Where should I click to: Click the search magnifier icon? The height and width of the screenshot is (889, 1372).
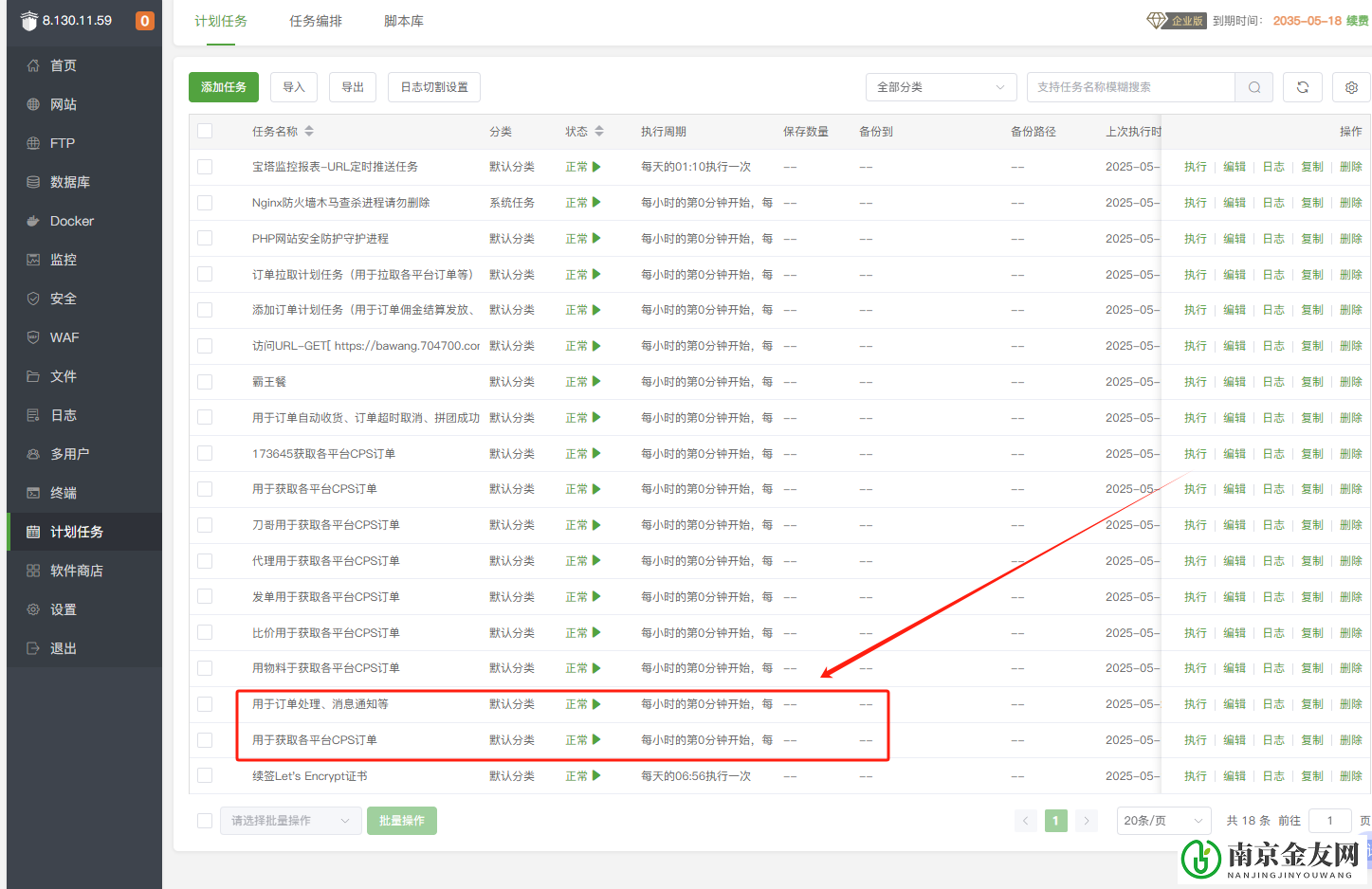click(1253, 87)
